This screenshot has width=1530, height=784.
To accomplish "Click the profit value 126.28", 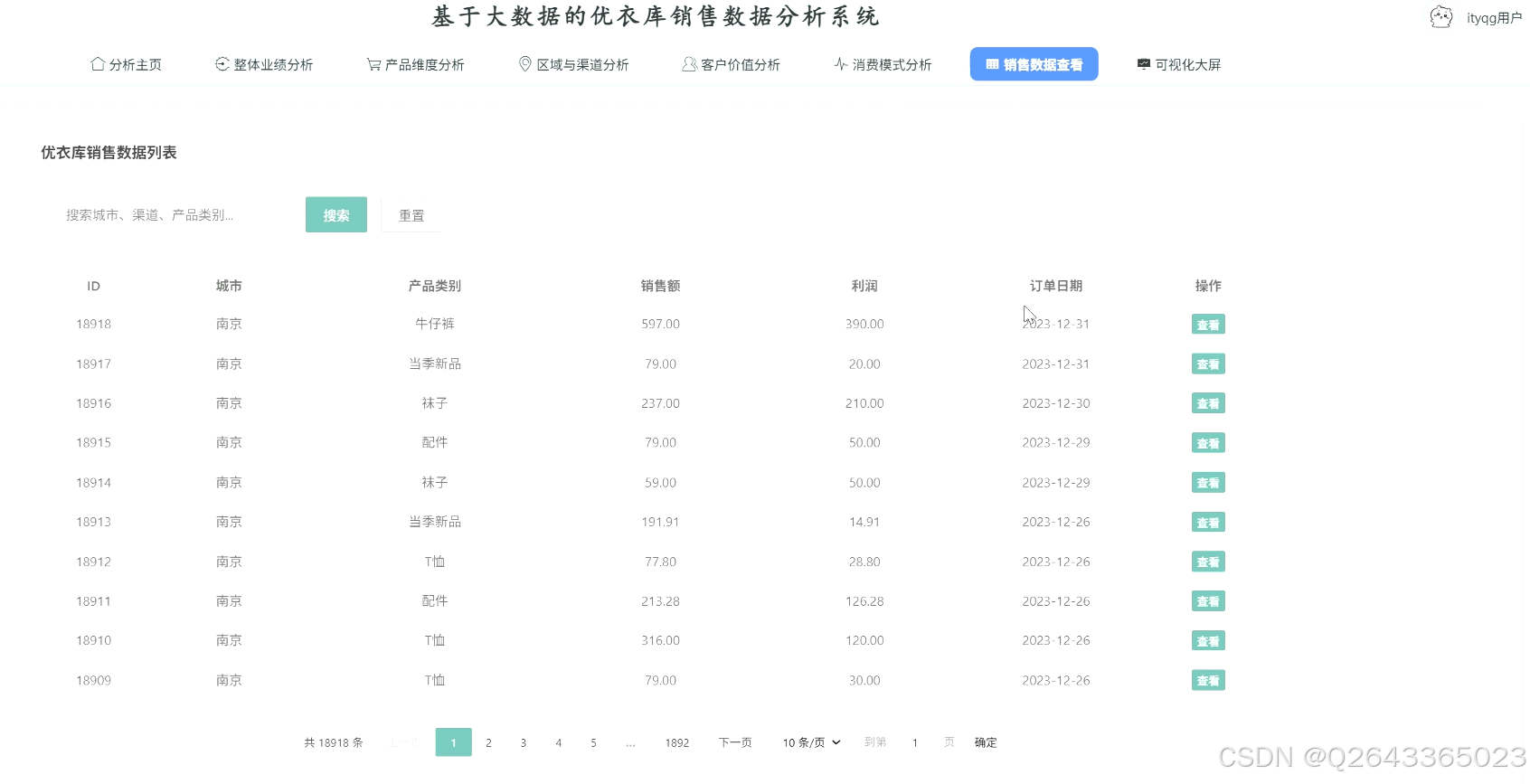I will (x=864, y=601).
